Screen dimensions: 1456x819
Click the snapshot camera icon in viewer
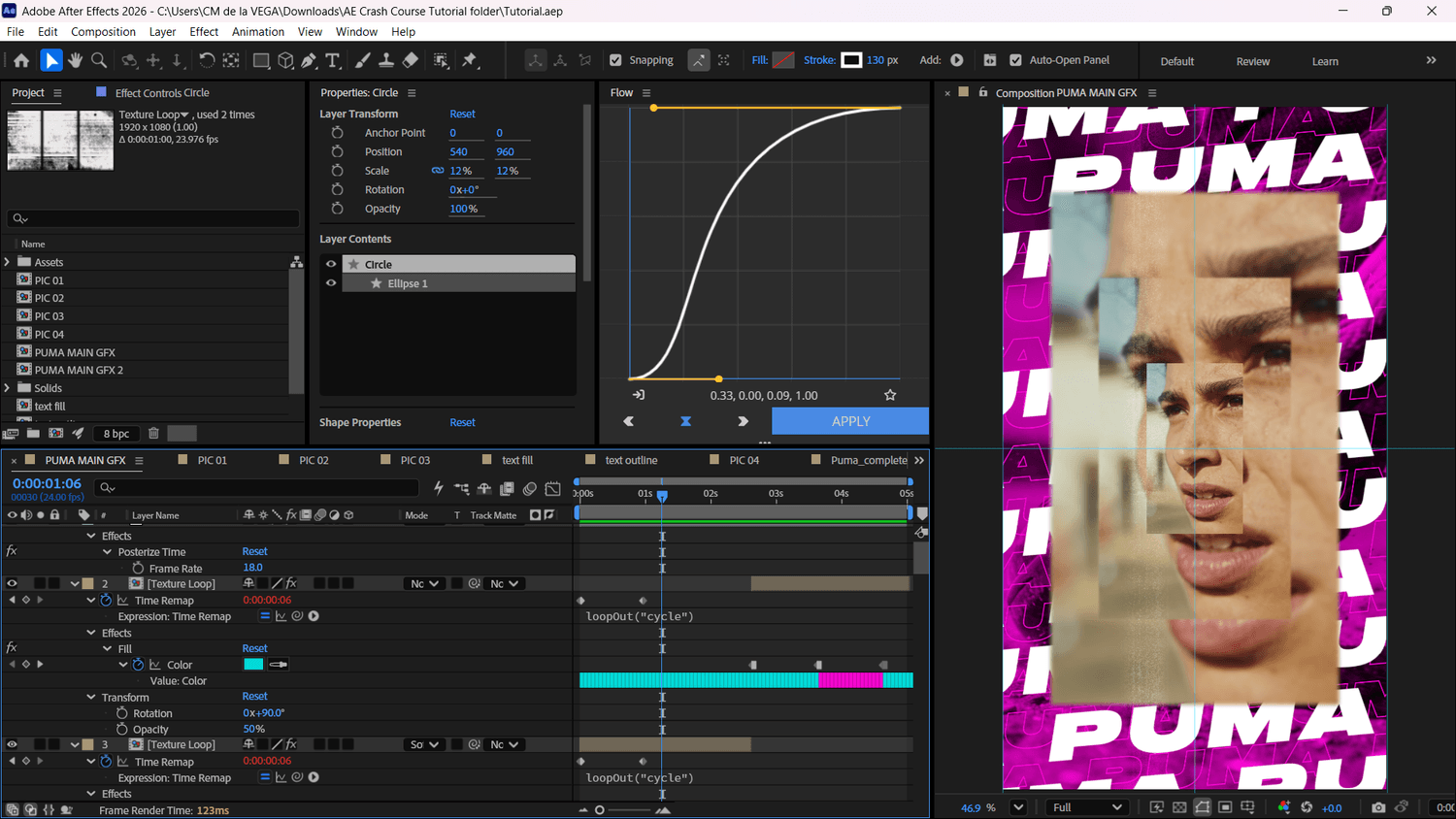click(x=1378, y=807)
